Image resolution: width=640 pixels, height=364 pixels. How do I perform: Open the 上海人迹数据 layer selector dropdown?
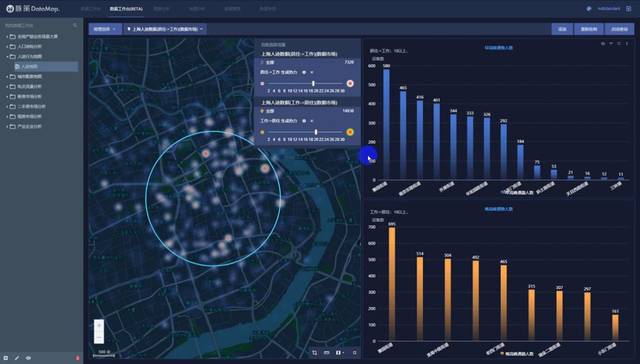click(165, 29)
